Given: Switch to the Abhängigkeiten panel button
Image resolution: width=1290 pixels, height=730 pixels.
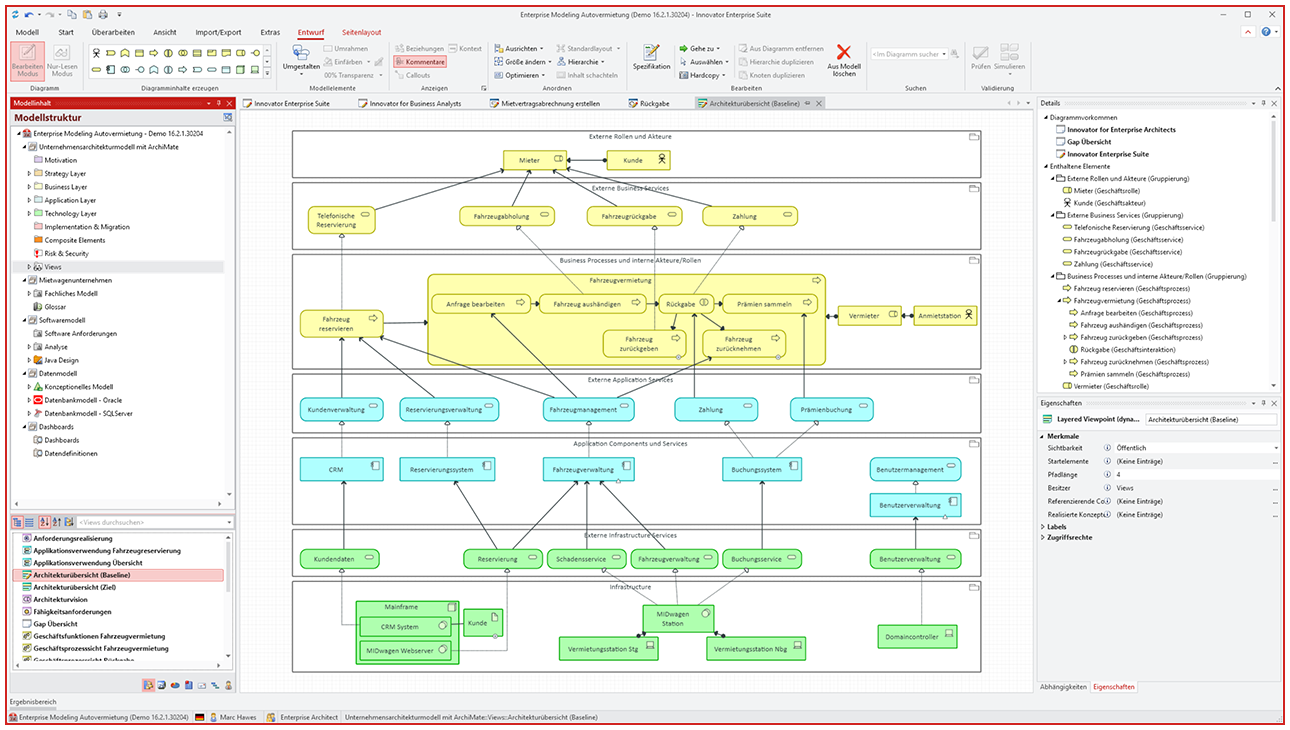Looking at the screenshot, I should point(1065,686).
